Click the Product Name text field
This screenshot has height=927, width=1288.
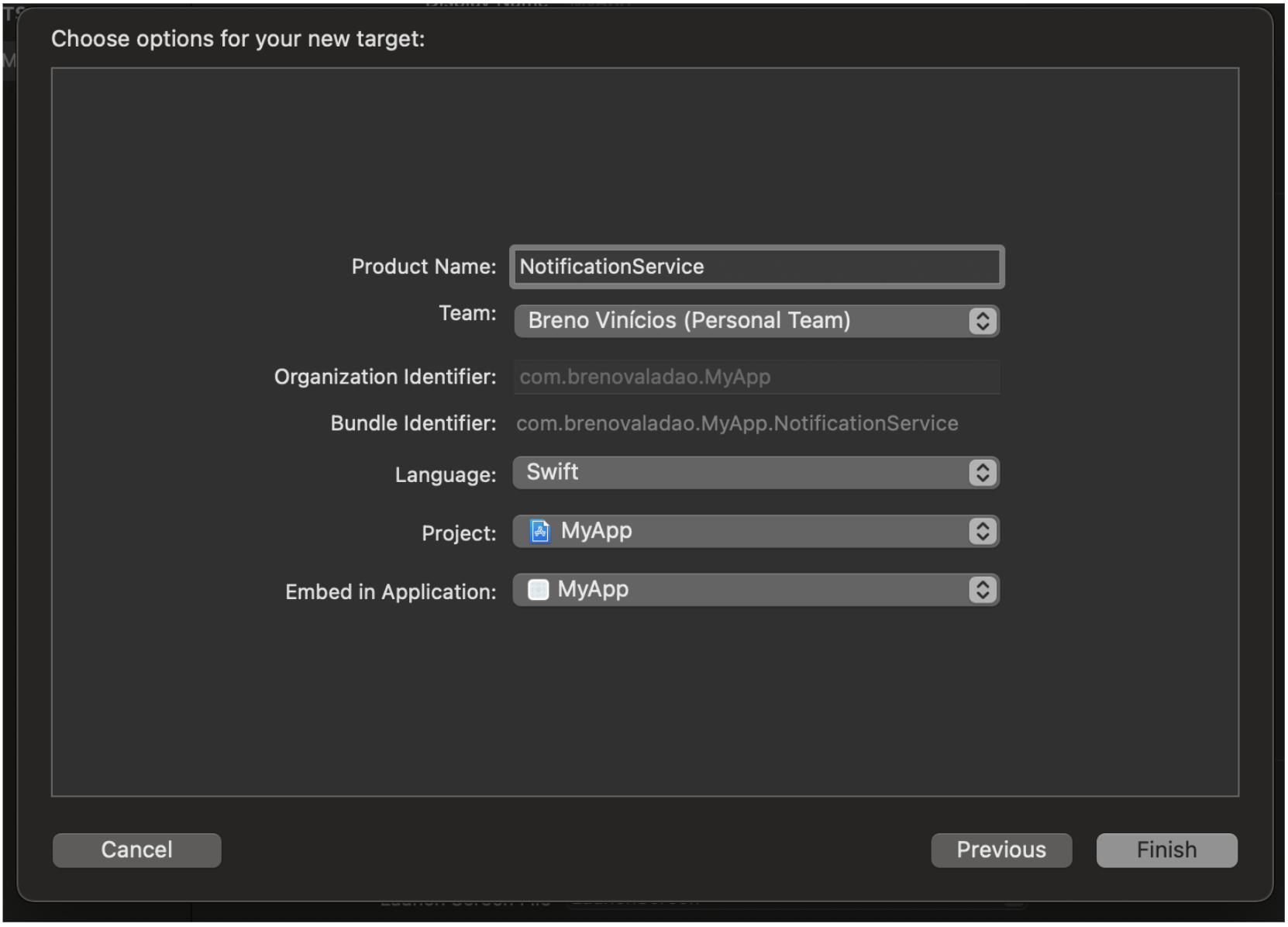point(756,267)
